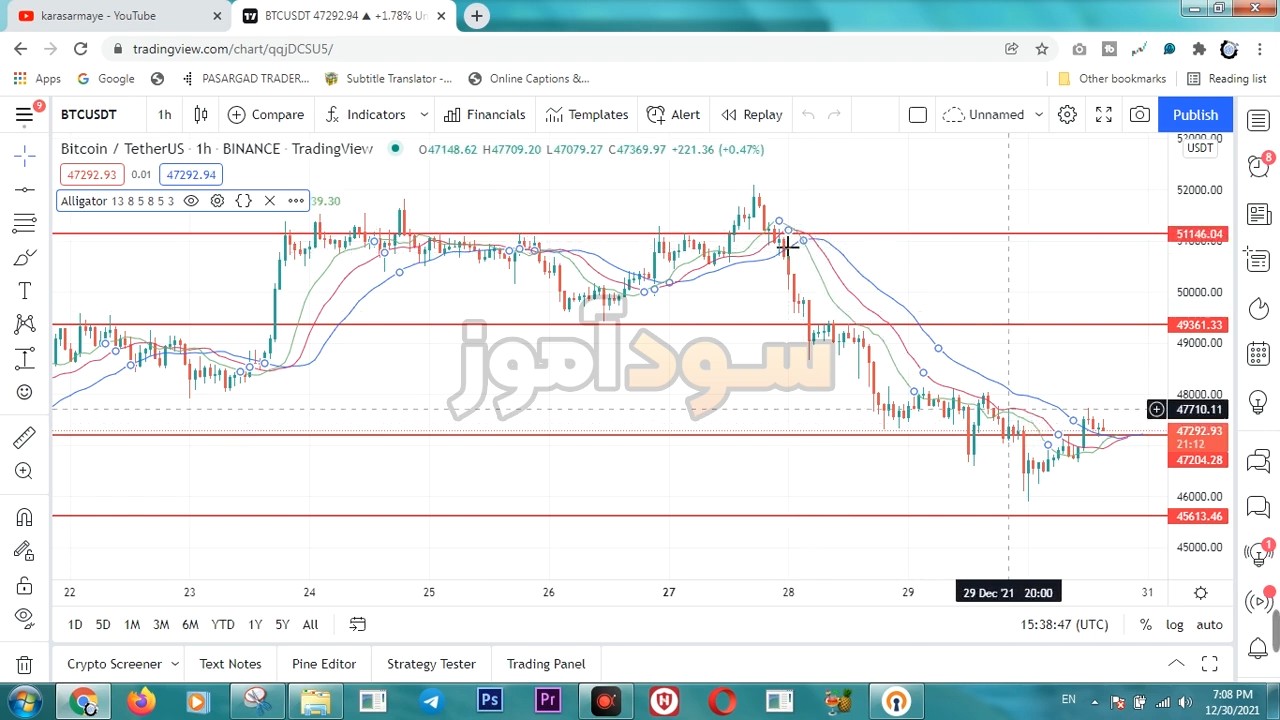Select the text annotation tool
The image size is (1280, 720).
coord(25,291)
